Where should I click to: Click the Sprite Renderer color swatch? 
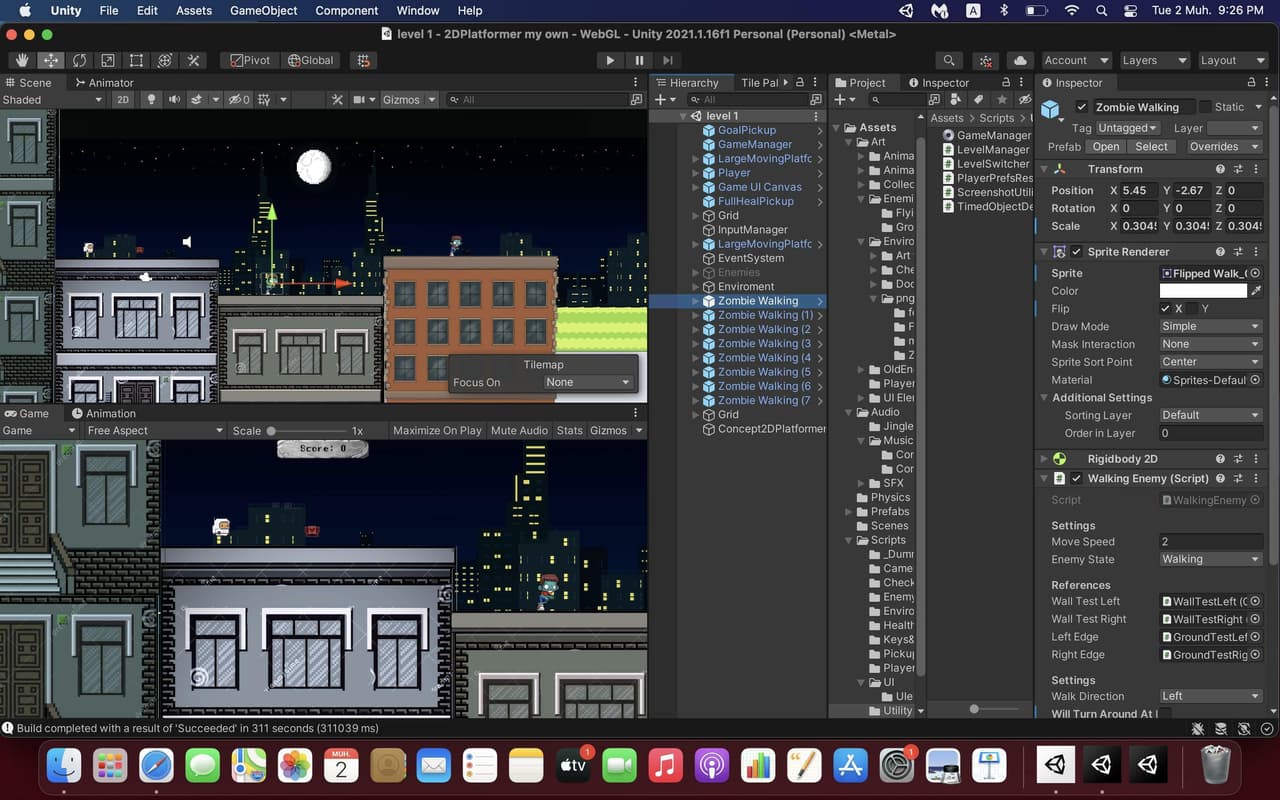(x=1203, y=291)
